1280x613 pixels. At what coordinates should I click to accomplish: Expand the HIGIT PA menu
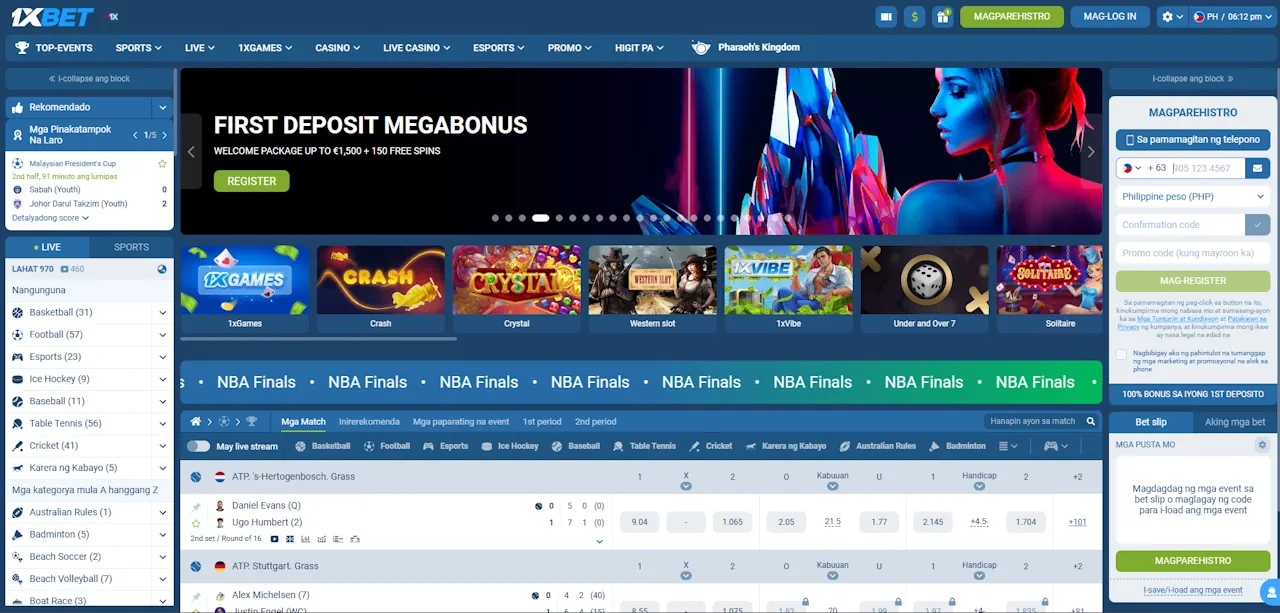tap(639, 47)
